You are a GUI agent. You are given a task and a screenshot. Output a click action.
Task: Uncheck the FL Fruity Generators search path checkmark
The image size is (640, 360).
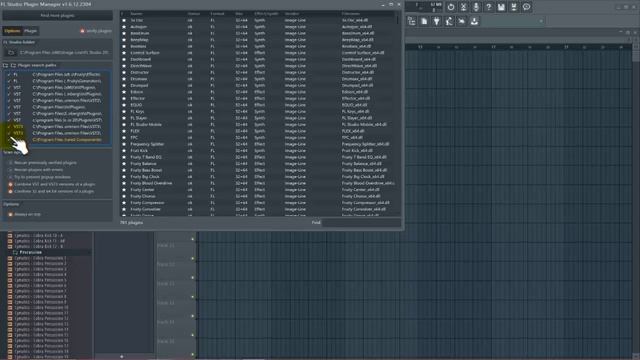pos(9,81)
